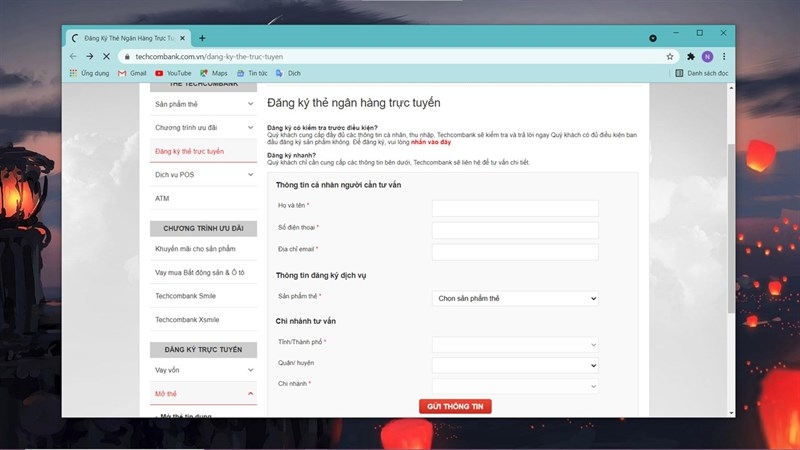Select Đăng ký thẻ trực tuyến menu item
Screen dimensions: 800x450
click(x=204, y=151)
